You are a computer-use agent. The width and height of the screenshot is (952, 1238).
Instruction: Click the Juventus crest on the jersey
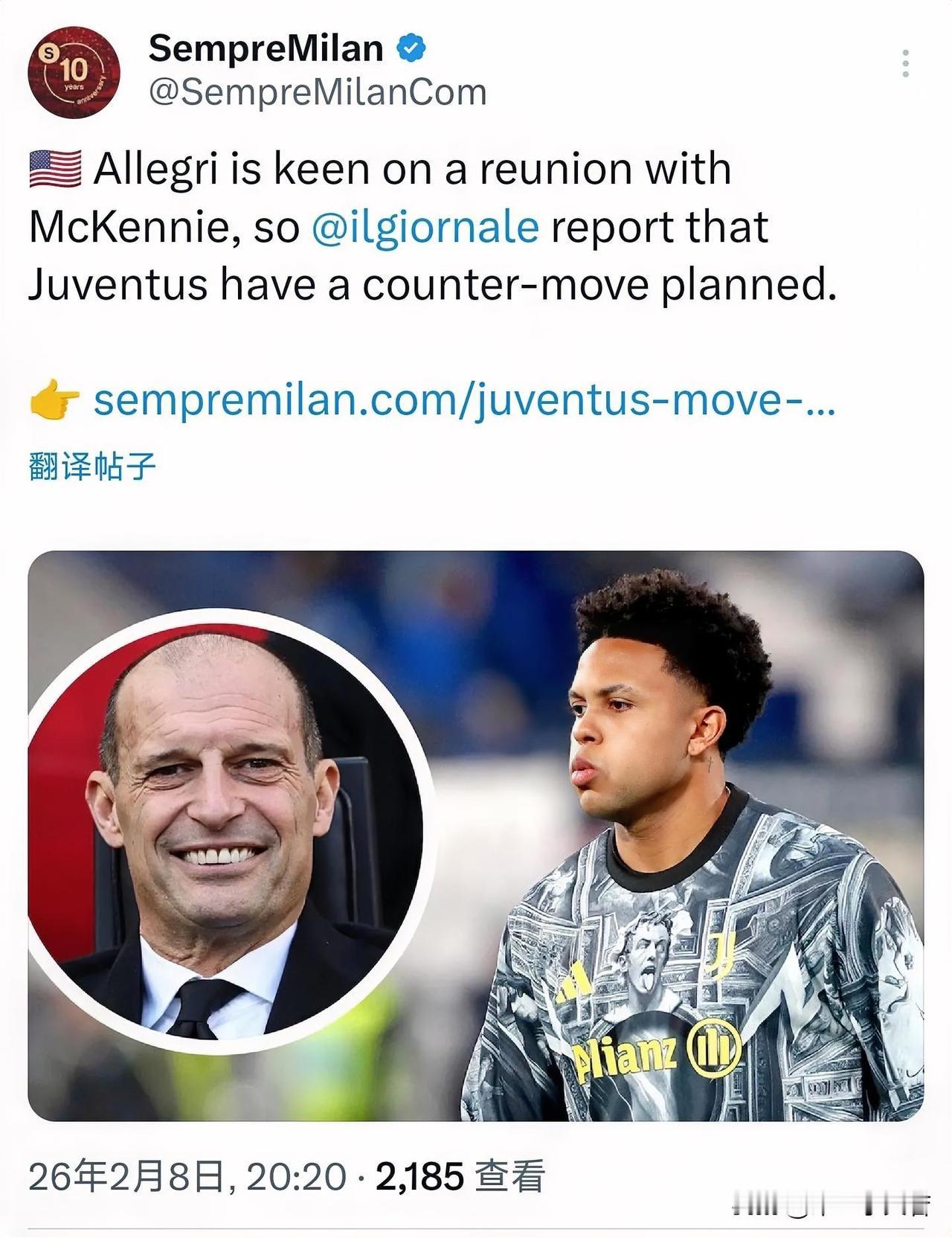click(x=720, y=955)
